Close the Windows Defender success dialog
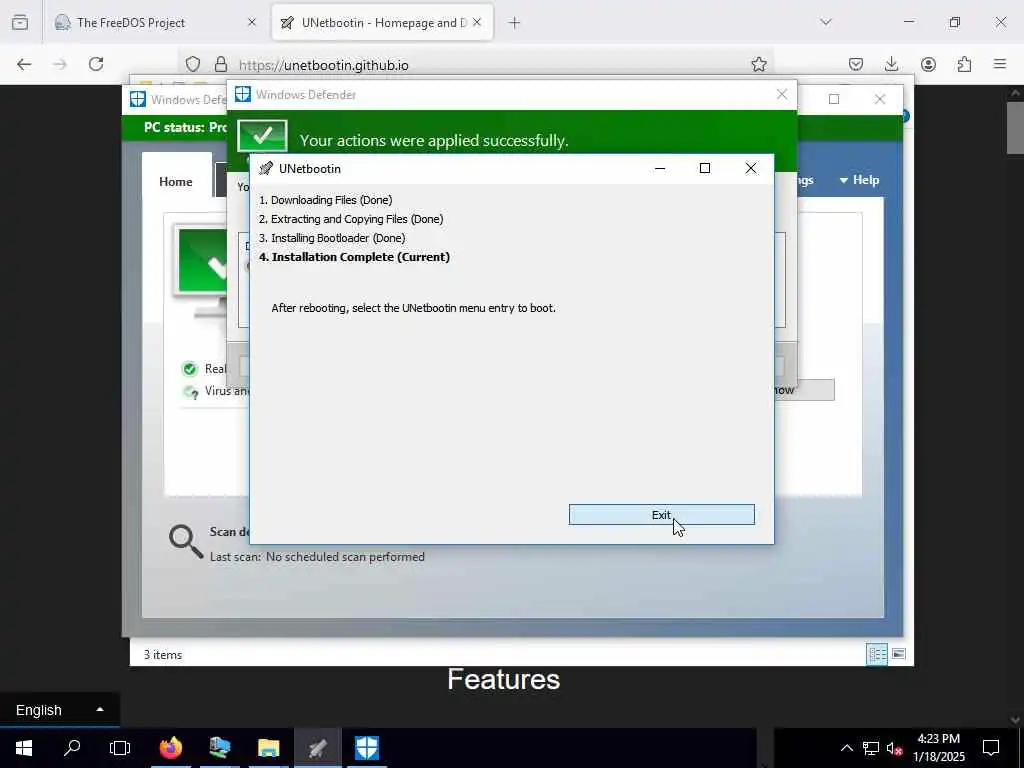Viewport: 1024px width, 768px height. click(782, 94)
